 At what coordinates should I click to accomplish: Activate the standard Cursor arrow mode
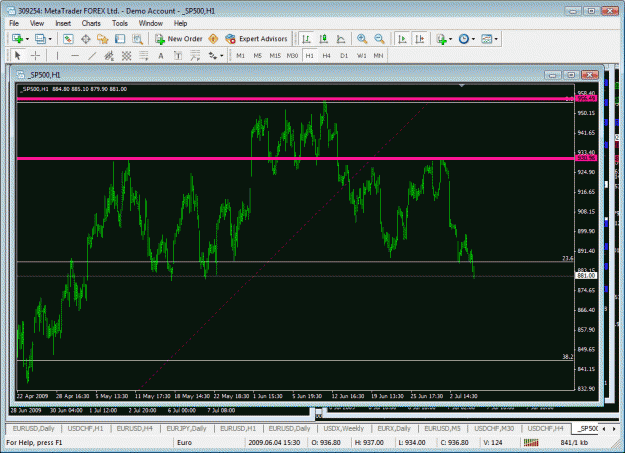pyautogui.click(x=18, y=56)
